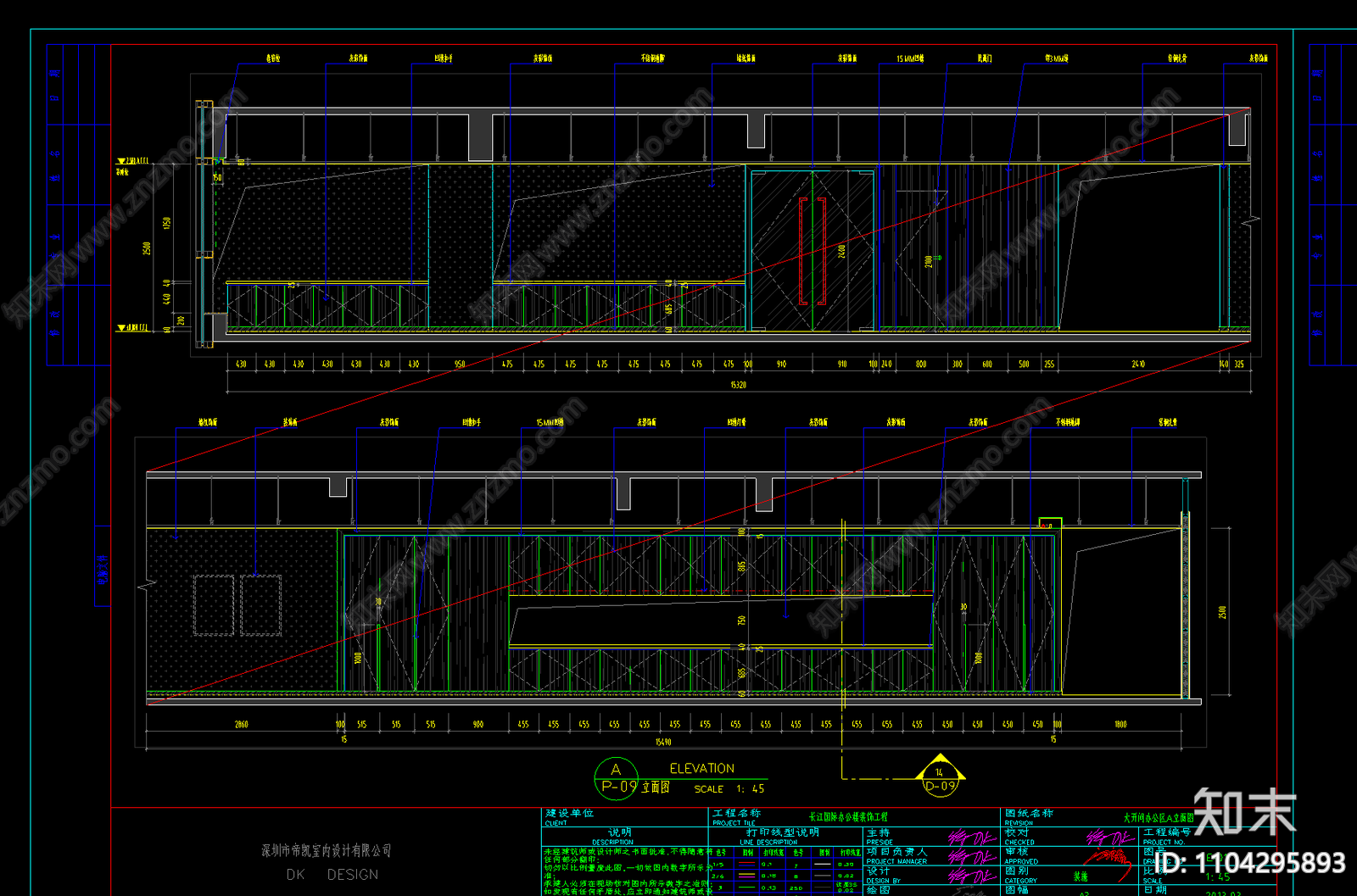The height and width of the screenshot is (896, 1357).
Task: Click the 图纸名称 title block label
Action: pos(1029,814)
